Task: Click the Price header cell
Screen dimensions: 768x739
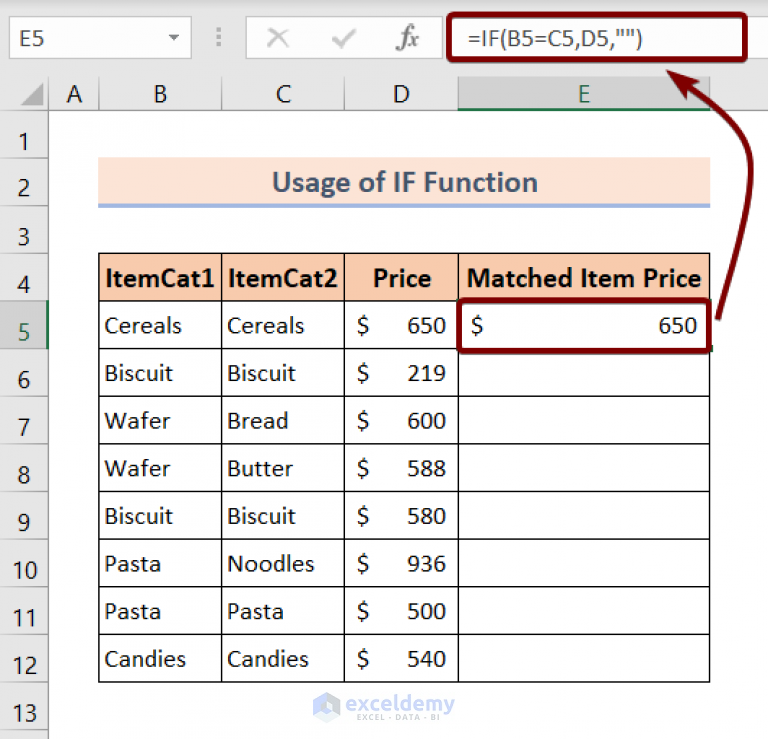Action: 402,278
